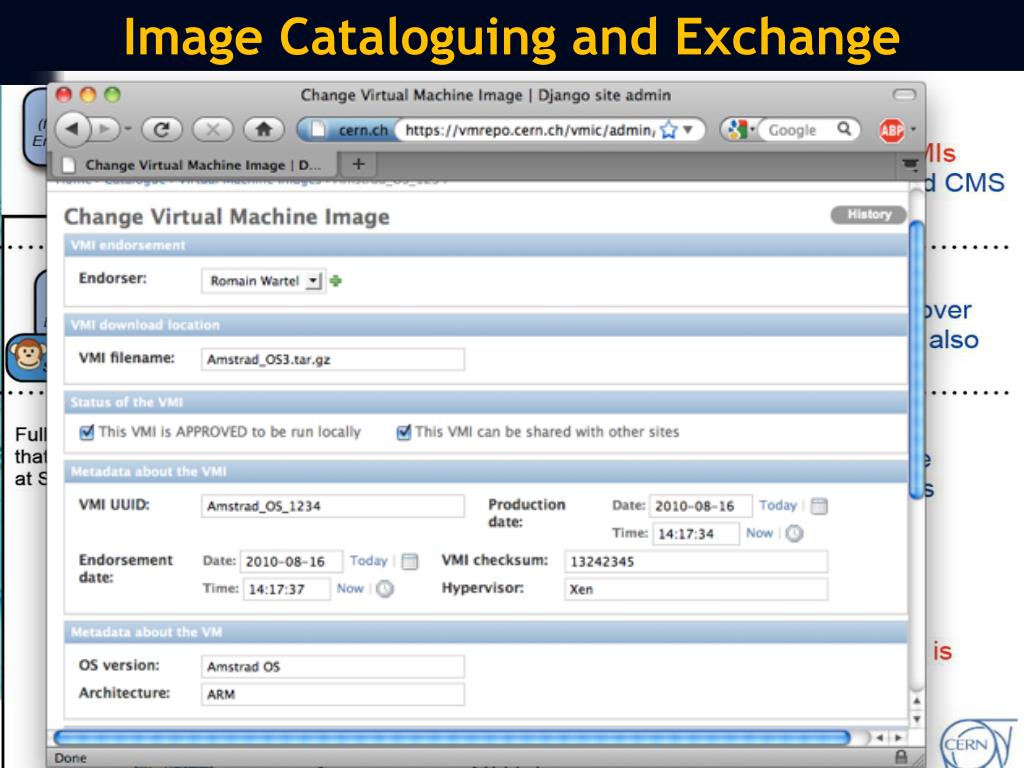1024x768 pixels.
Task: Click the 'Change Virtual Machine Image' page heading
Action: coord(227,216)
